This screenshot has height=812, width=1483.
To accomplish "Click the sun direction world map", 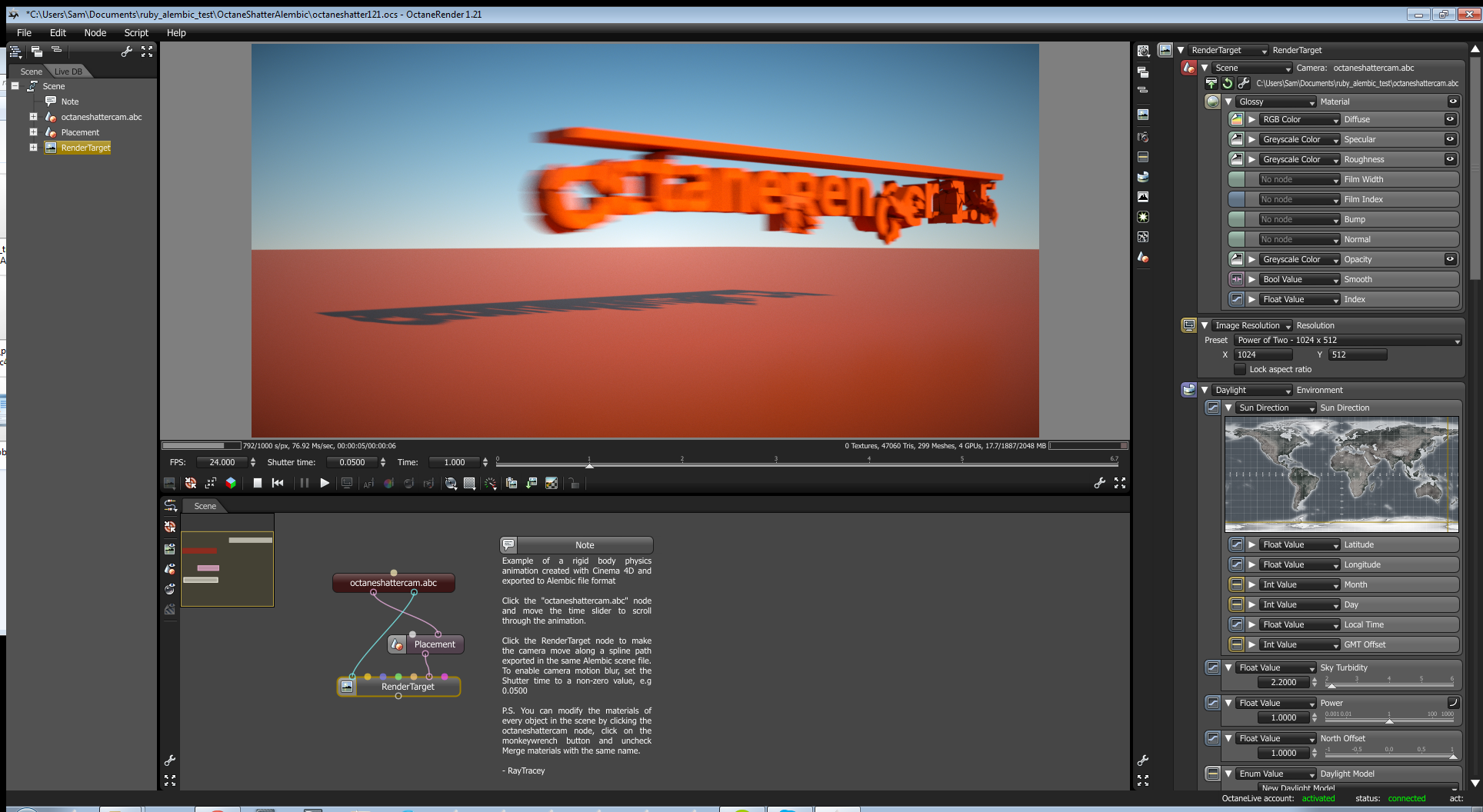I will click(1341, 474).
